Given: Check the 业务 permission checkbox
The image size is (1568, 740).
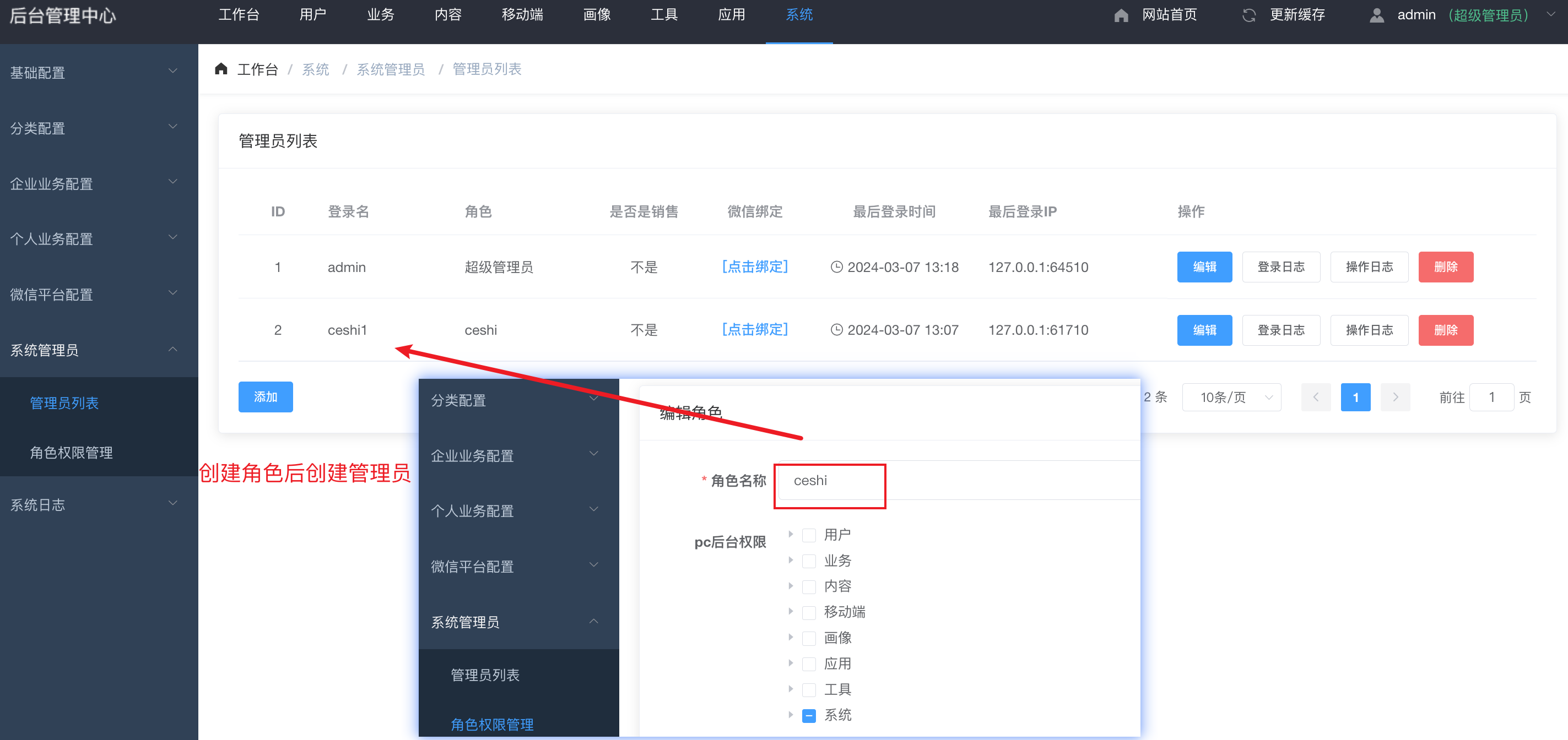Looking at the screenshot, I should pos(809,561).
